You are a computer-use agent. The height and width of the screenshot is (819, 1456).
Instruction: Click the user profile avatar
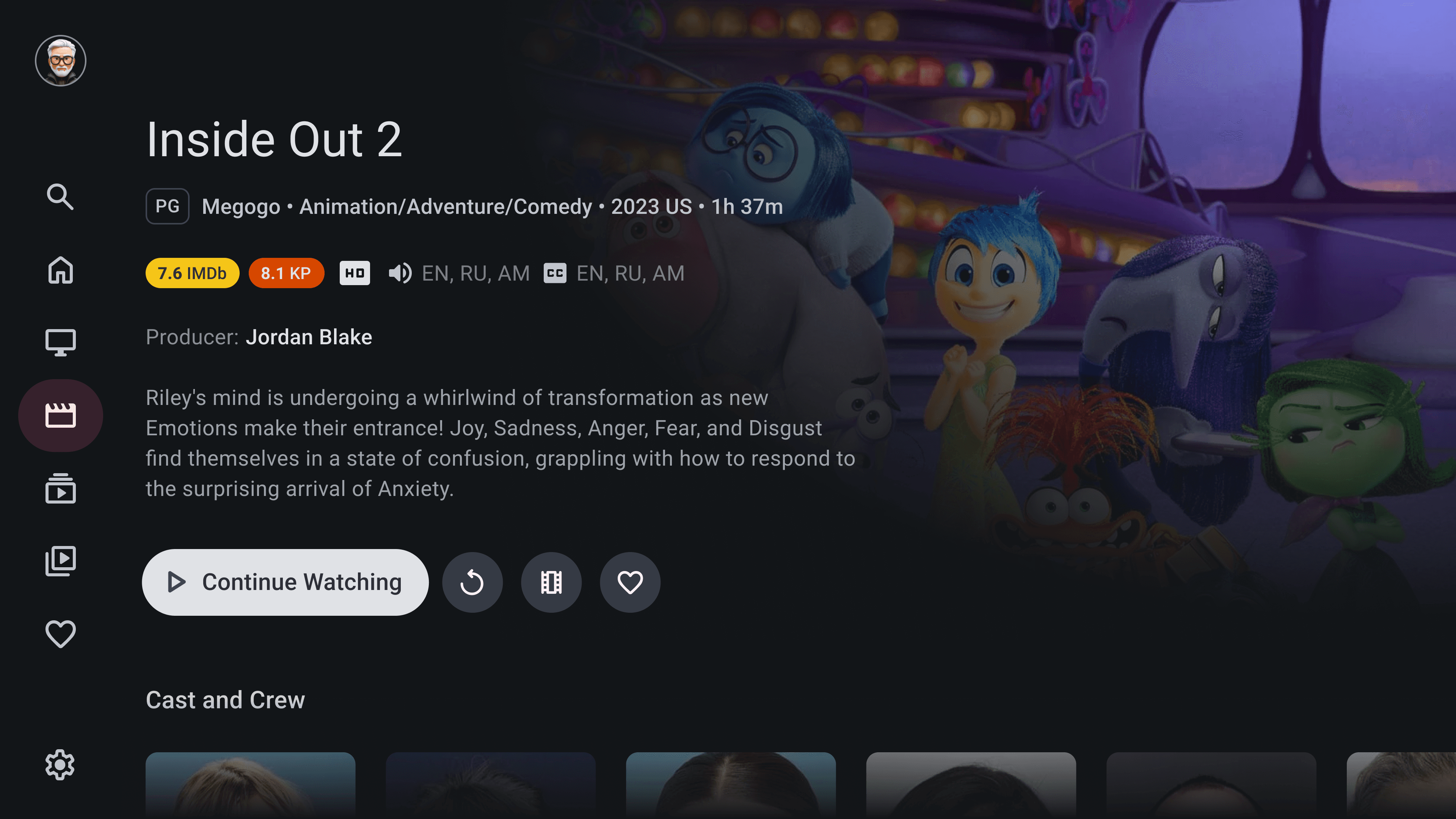(61, 61)
